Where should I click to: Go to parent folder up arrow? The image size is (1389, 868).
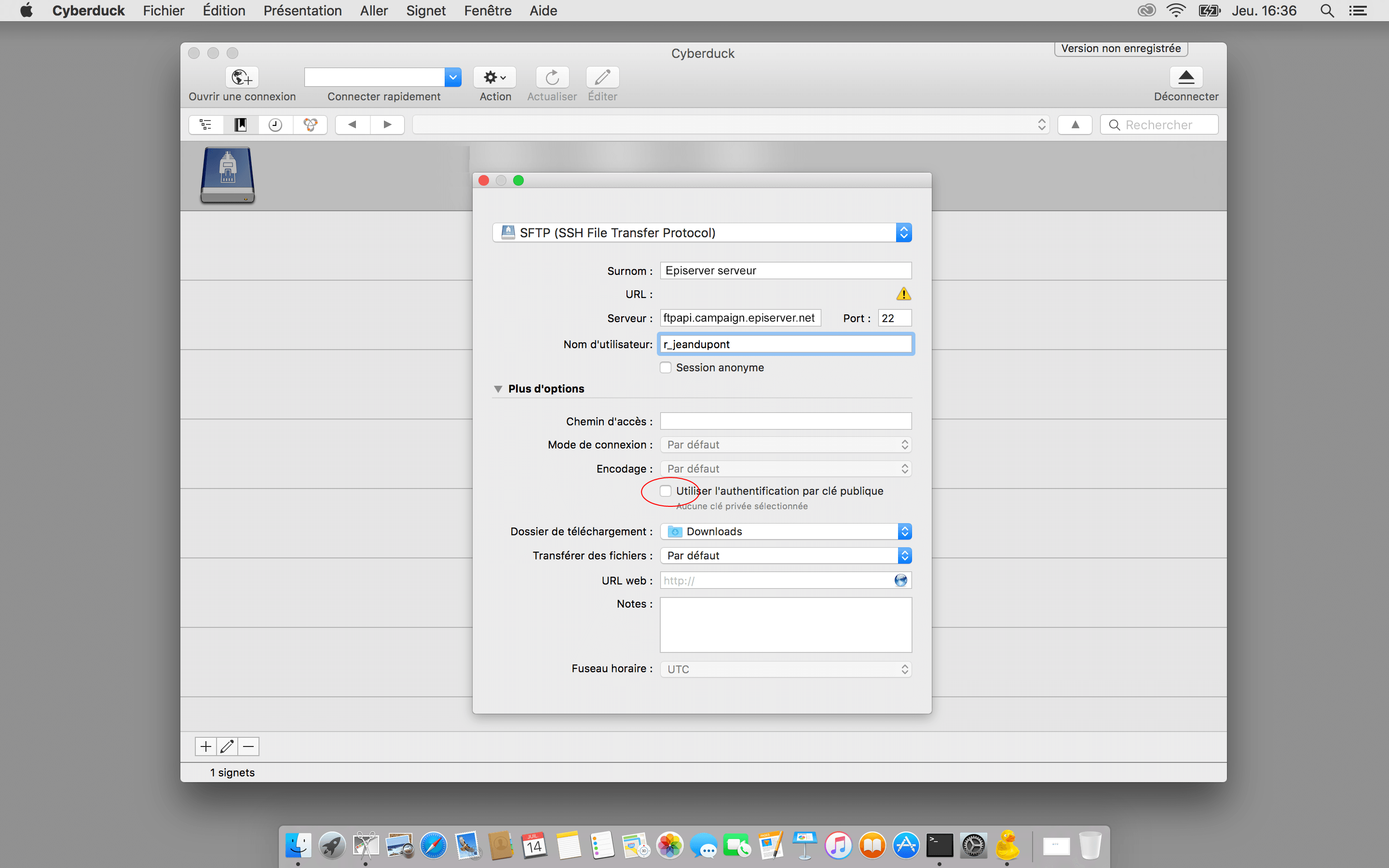(x=1075, y=124)
